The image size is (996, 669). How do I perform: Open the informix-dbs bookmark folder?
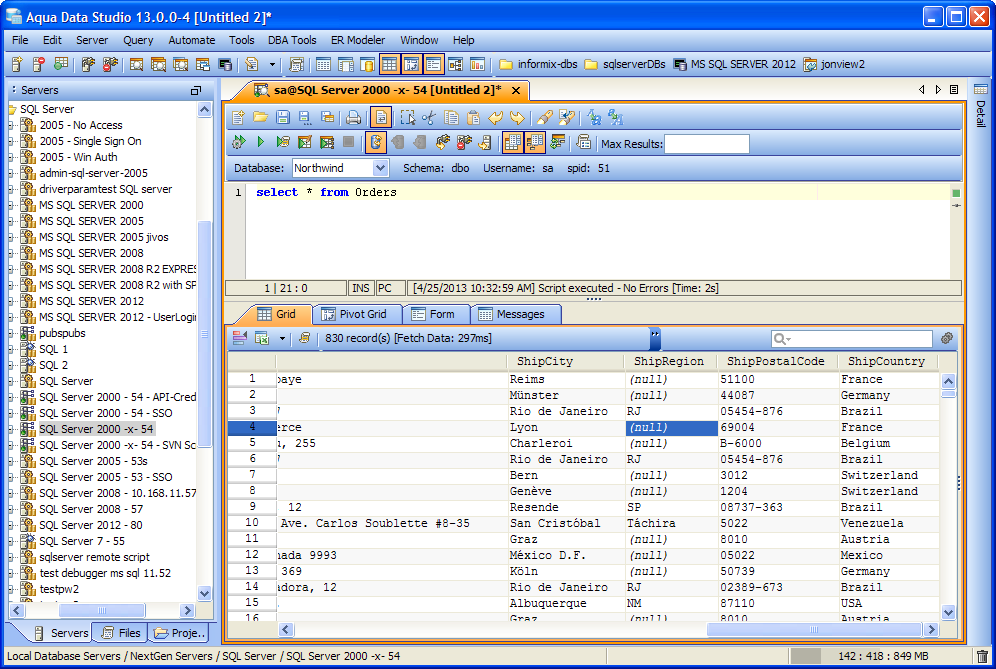(539, 64)
